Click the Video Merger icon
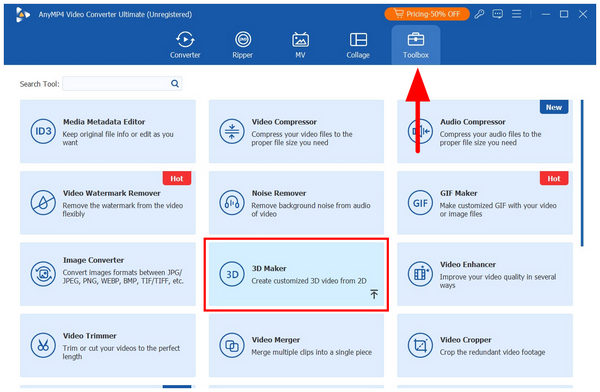The height and width of the screenshot is (392, 600). 232,345
